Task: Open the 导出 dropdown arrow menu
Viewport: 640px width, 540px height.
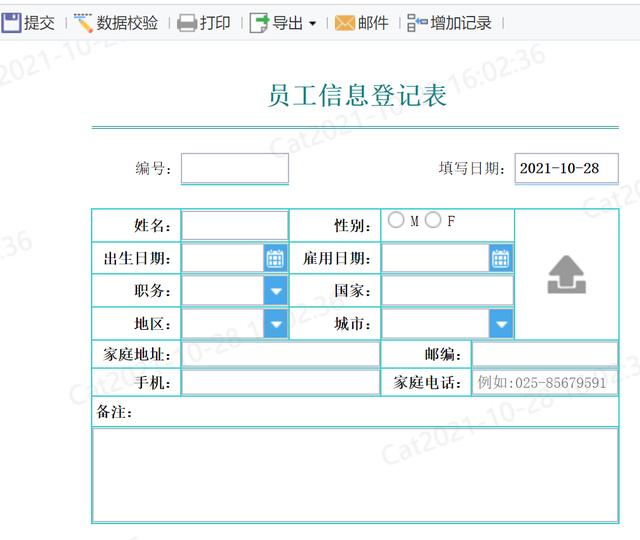Action: tap(313, 23)
